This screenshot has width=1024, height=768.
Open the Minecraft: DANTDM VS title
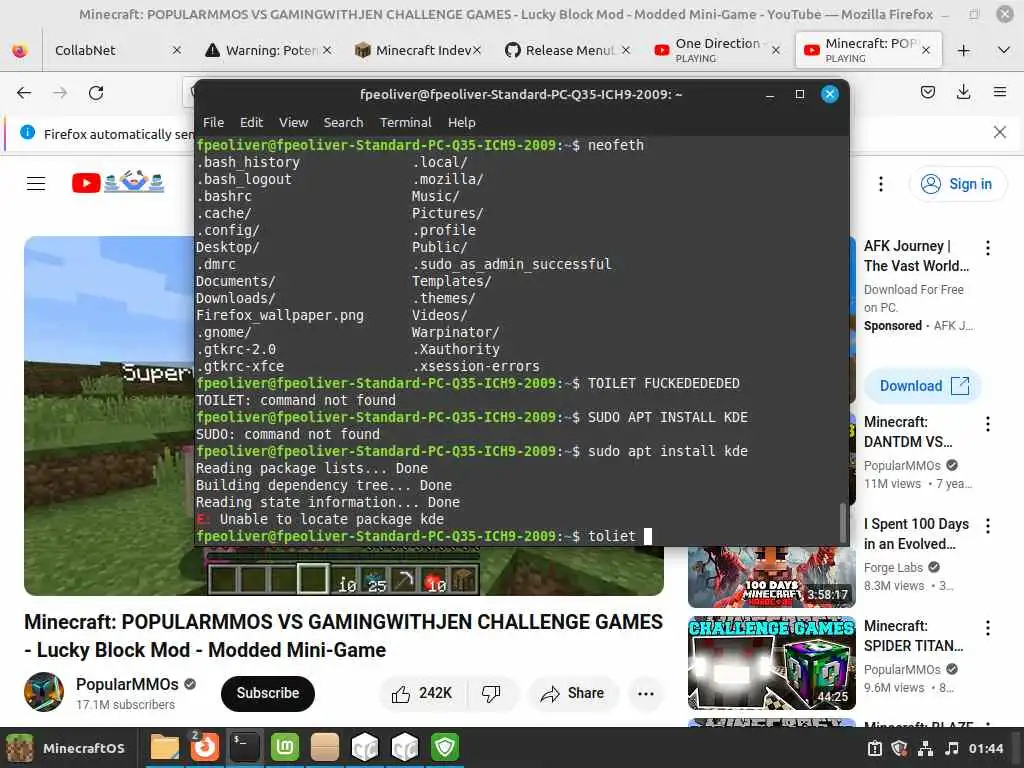point(908,432)
